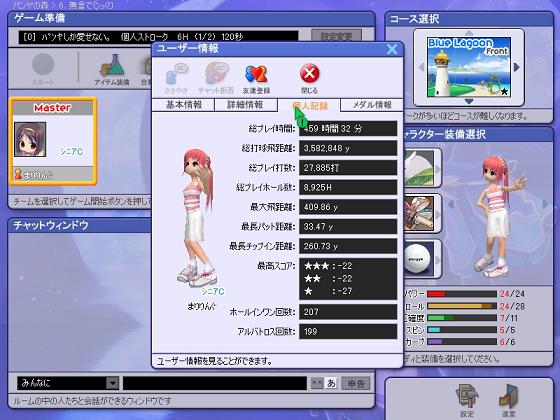Switch to the 基本情報 tab
The width and height of the screenshot is (560, 420).
(x=184, y=105)
